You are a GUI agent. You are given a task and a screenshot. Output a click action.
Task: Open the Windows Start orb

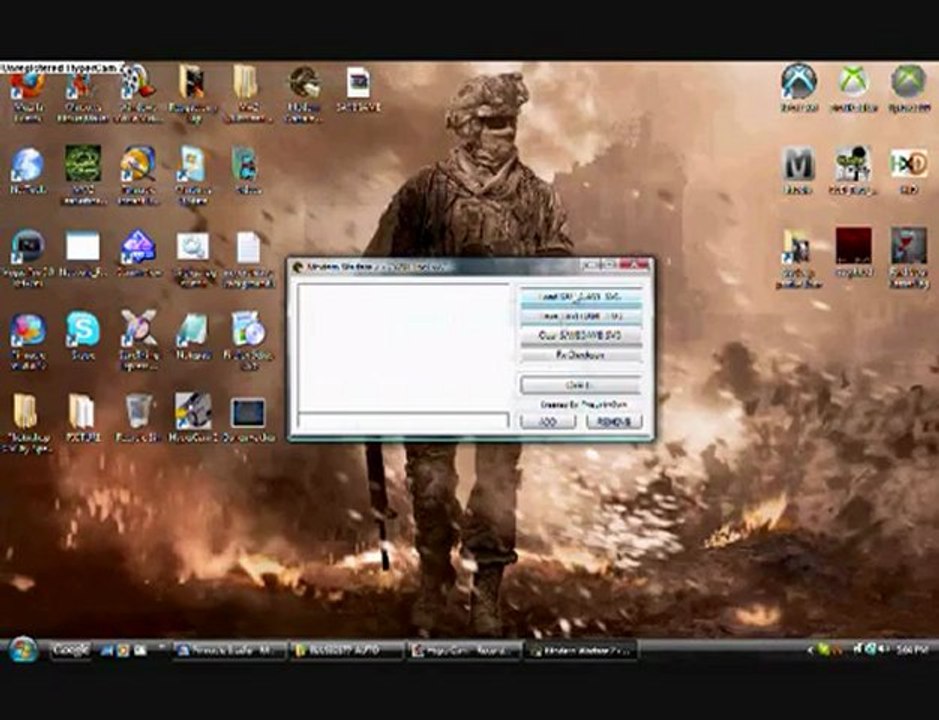point(23,649)
